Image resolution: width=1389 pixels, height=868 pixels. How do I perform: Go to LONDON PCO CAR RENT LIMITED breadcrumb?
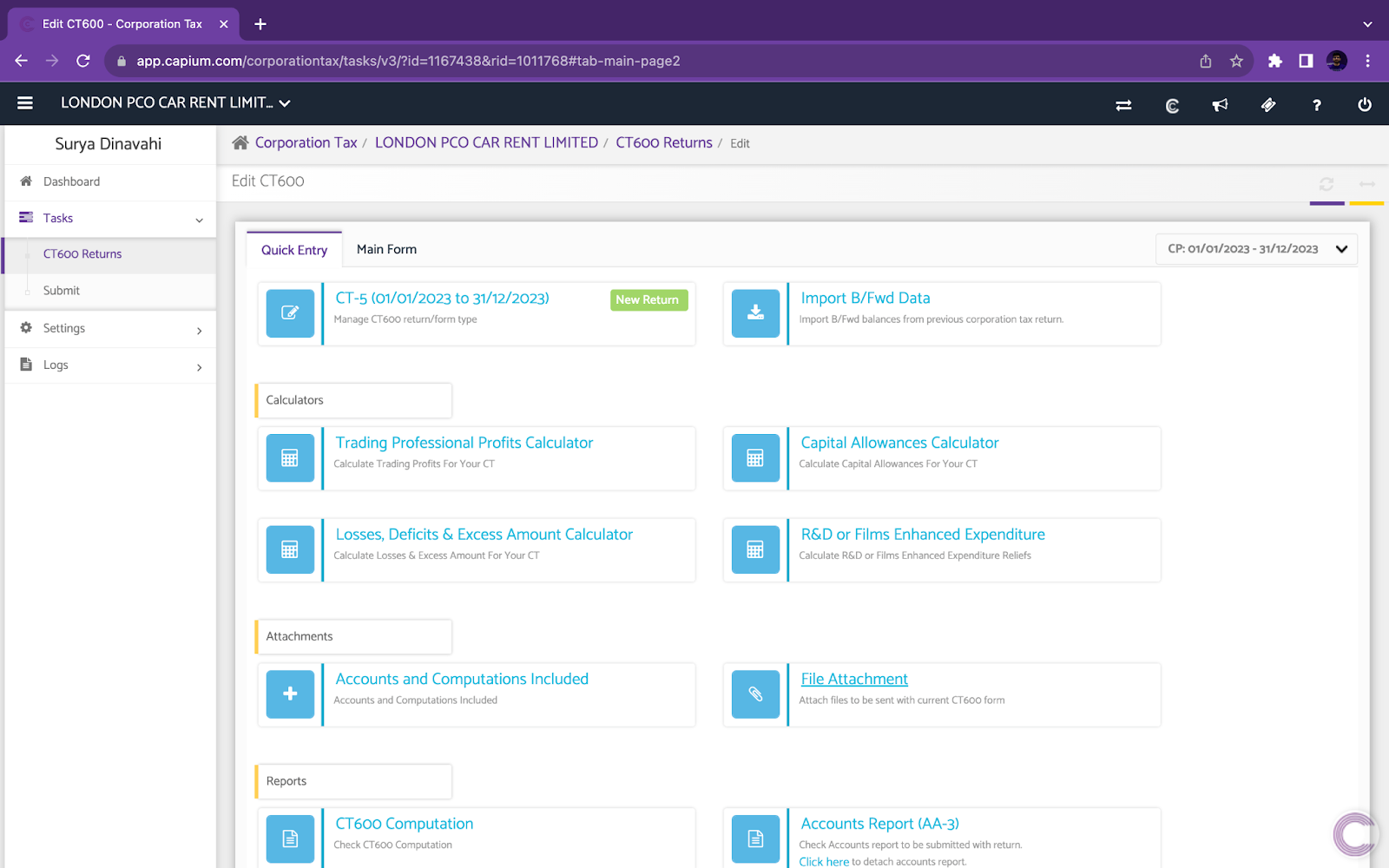click(486, 142)
